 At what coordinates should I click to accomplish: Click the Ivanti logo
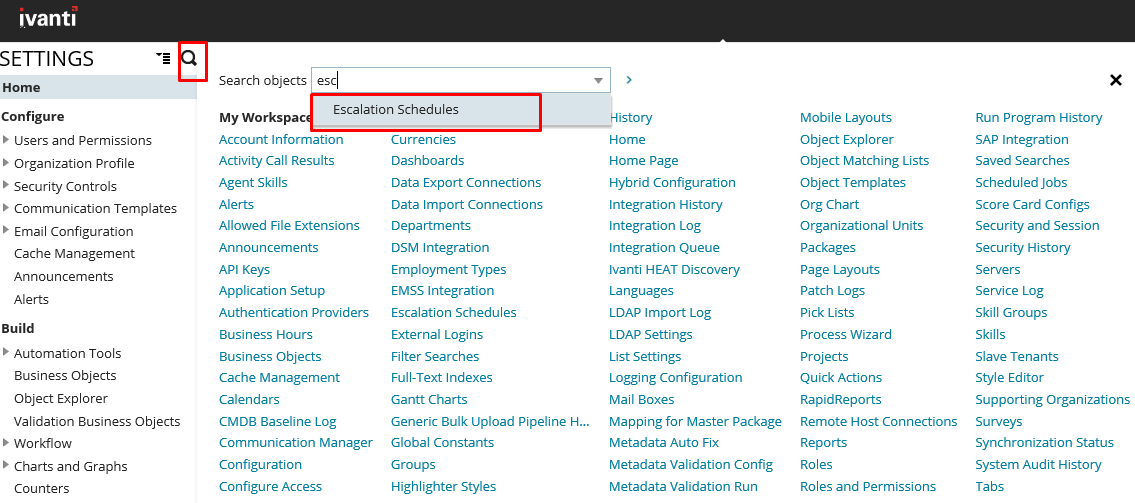tap(48, 17)
